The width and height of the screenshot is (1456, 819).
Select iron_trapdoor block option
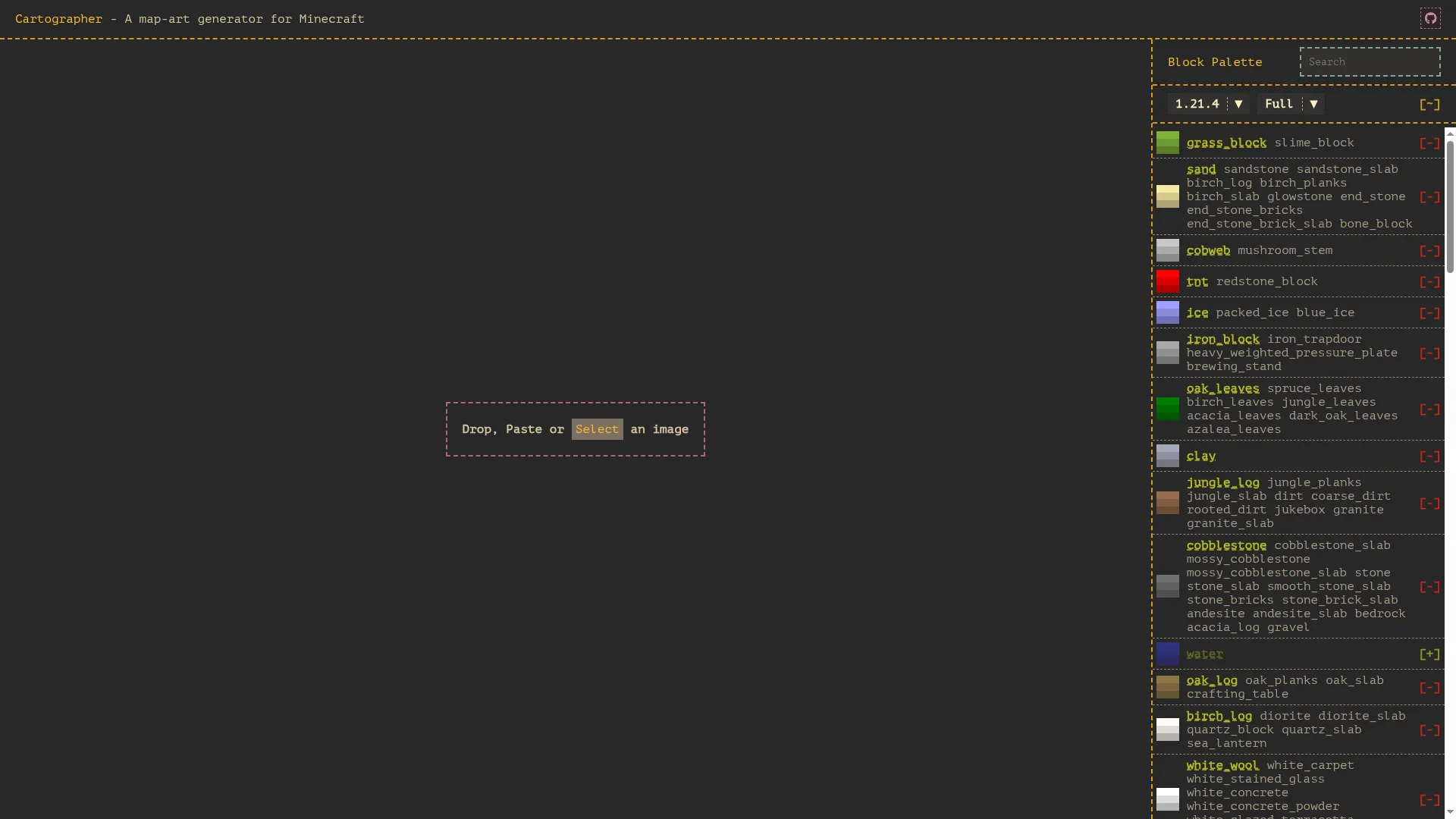pos(1314,339)
